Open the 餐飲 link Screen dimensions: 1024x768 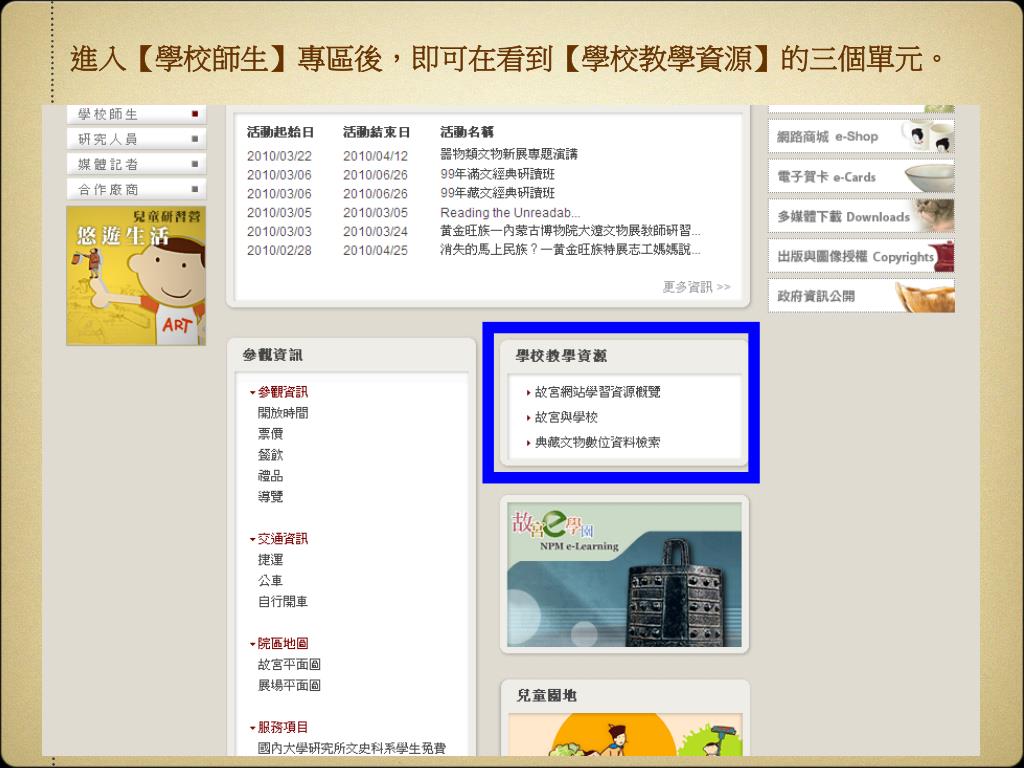click(x=270, y=455)
